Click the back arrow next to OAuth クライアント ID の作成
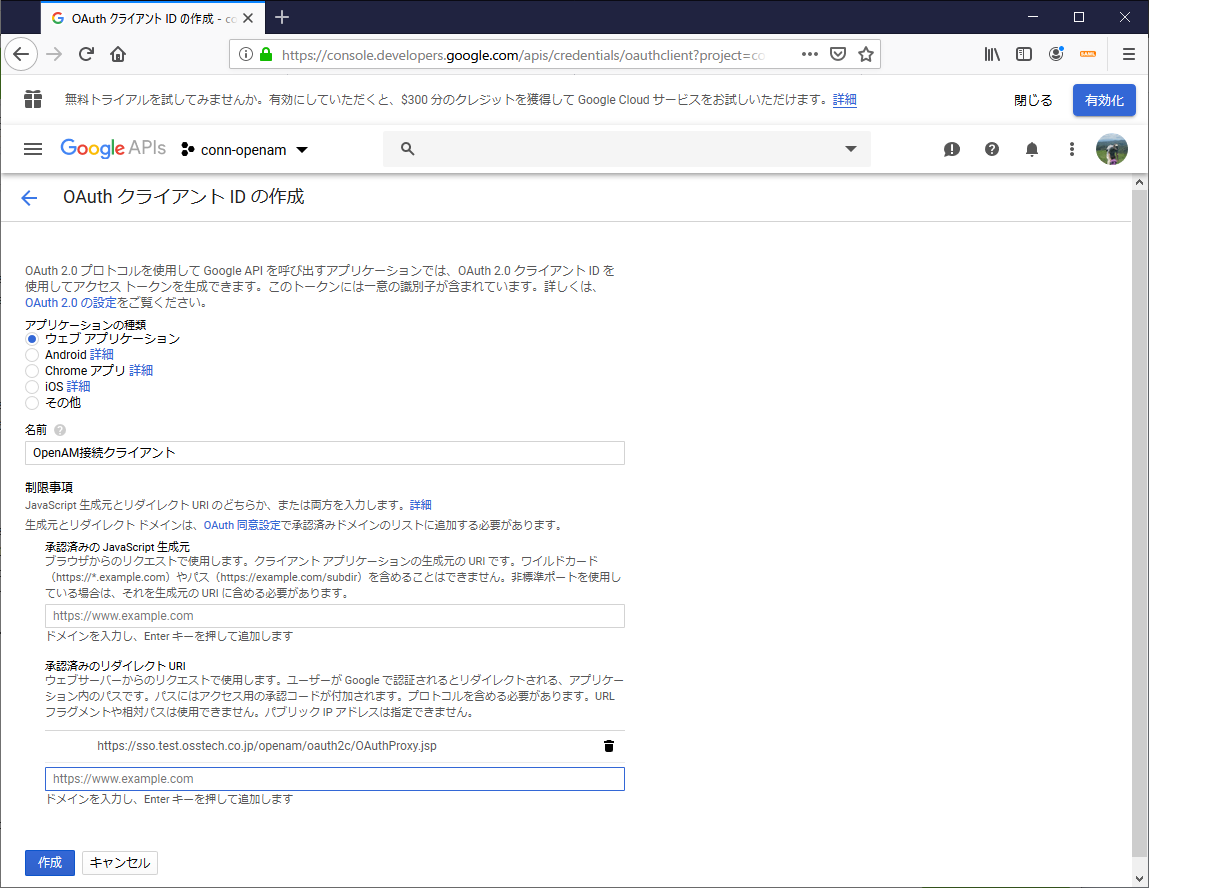Screen dimensions: 1228x888 point(29,197)
